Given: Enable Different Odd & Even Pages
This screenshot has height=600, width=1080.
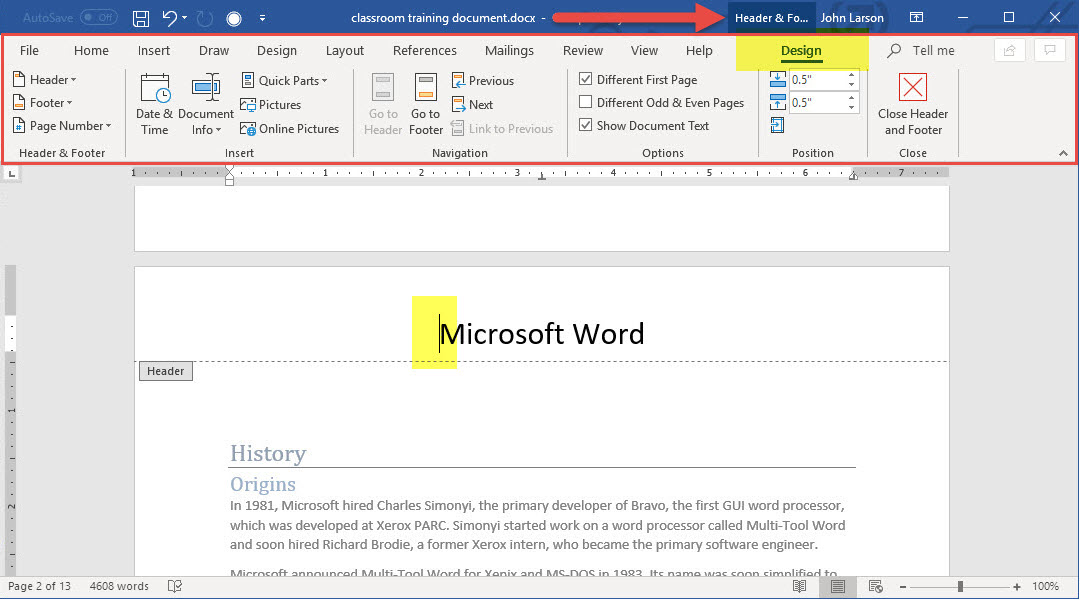Looking at the screenshot, I should click(586, 103).
